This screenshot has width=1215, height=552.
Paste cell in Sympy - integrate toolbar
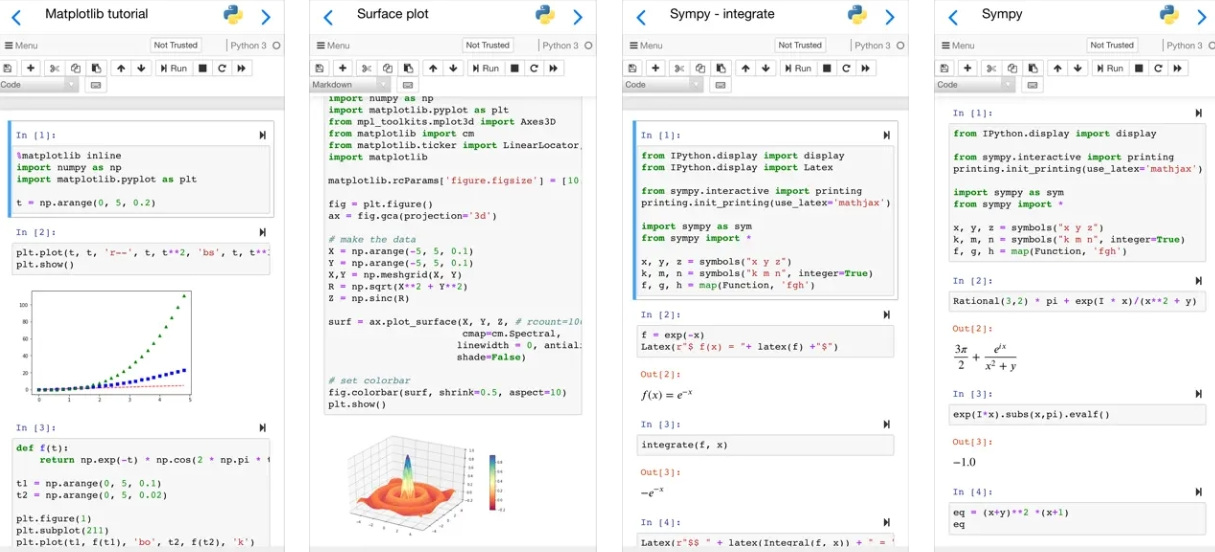720,68
